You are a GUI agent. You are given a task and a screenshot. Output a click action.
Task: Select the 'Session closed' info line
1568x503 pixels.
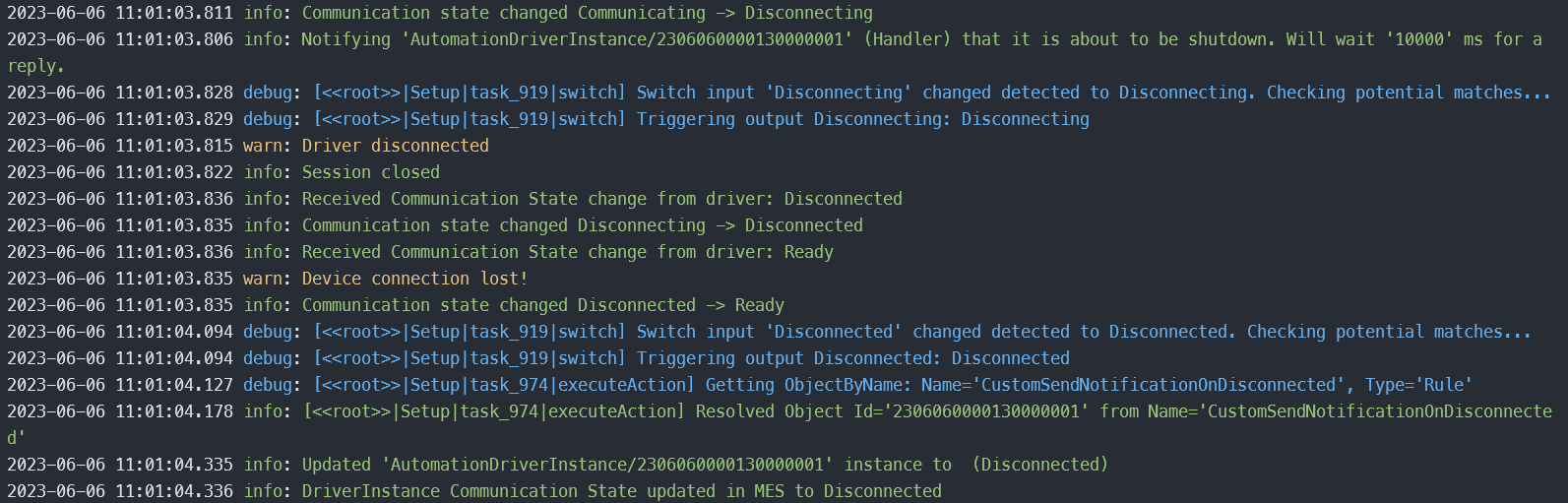370,172
